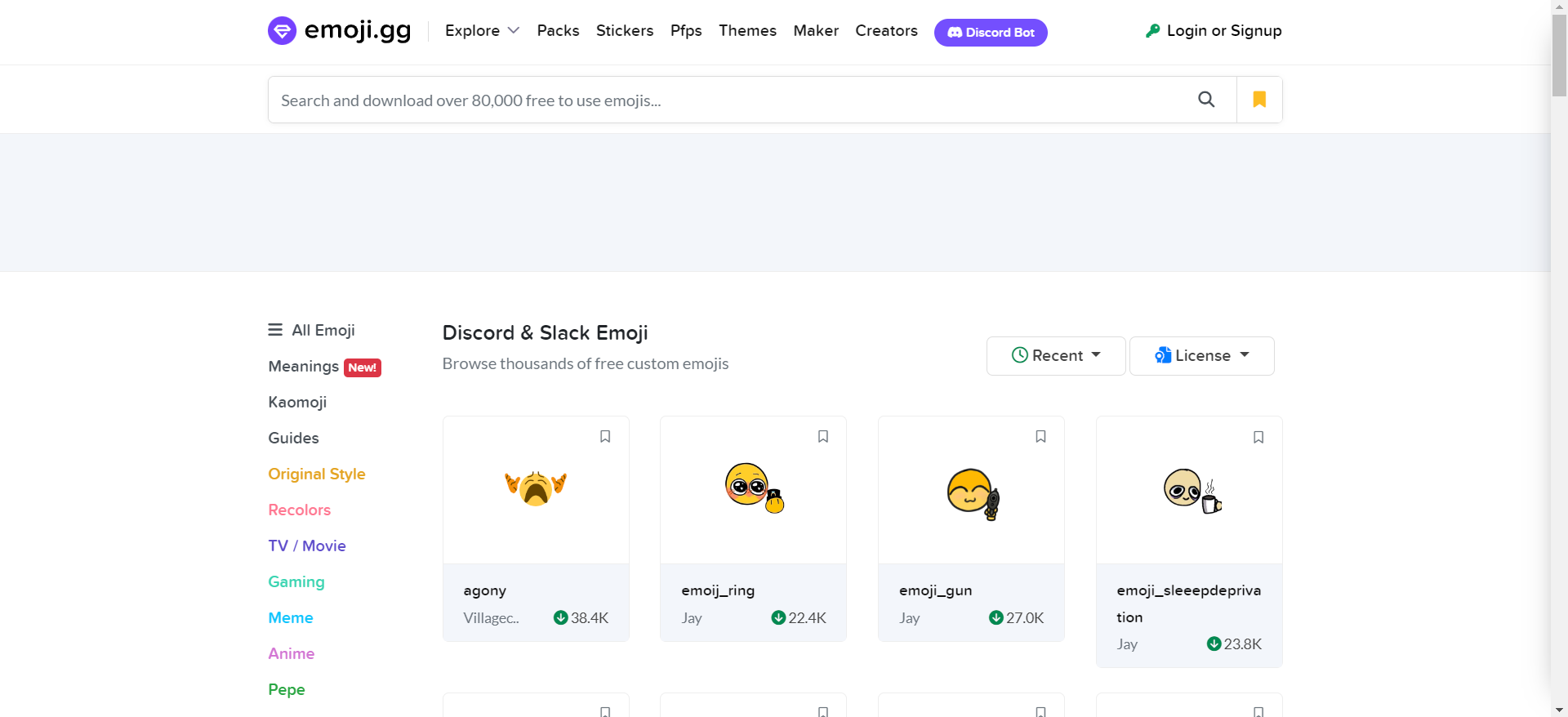Click 'Browse thousands of free custom emojis' text
Viewport: 1568px width, 717px height.
586,364
